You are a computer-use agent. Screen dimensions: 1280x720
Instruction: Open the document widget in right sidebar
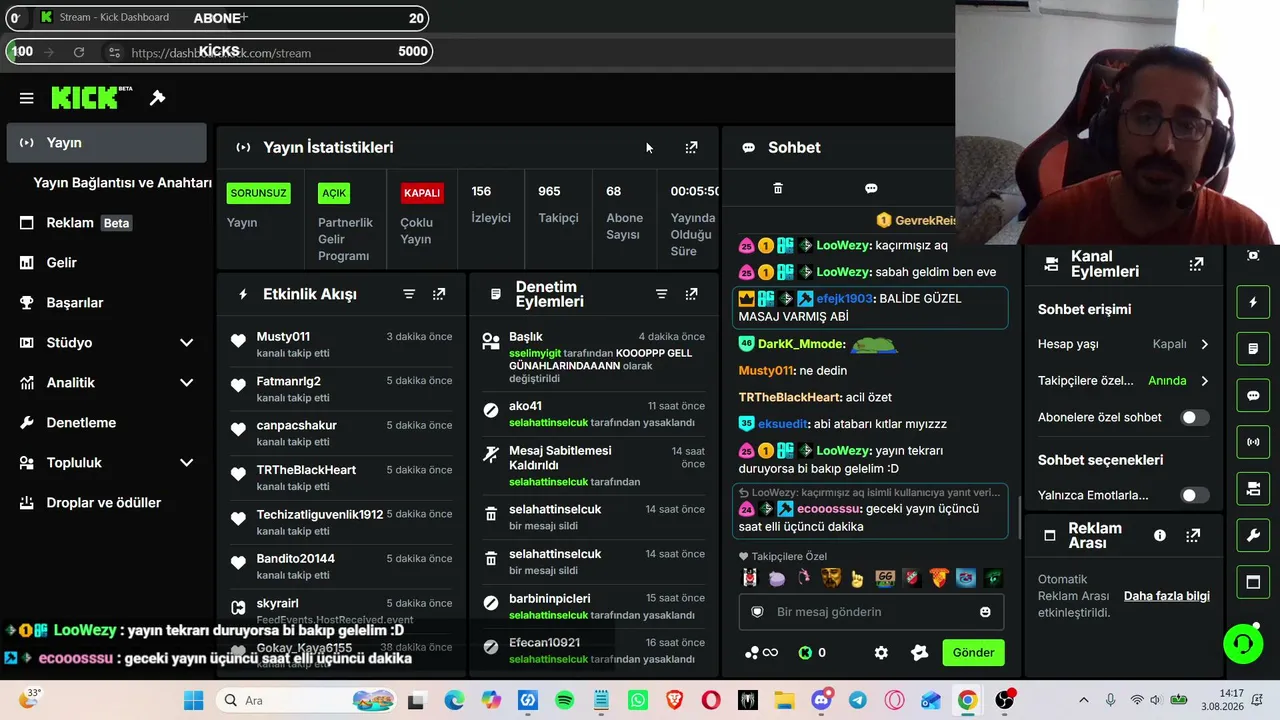click(1253, 349)
